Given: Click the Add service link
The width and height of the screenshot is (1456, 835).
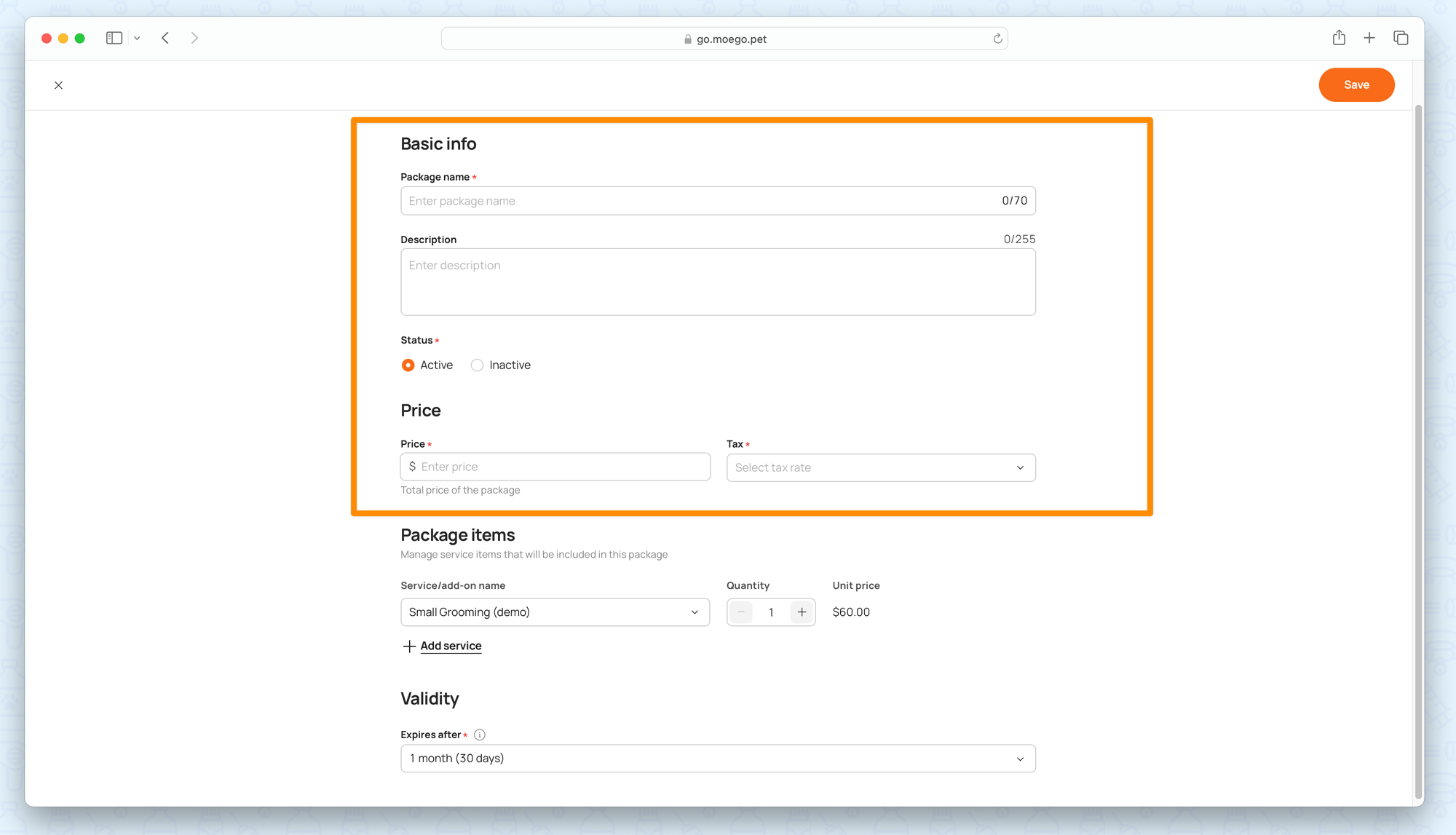Looking at the screenshot, I should (x=450, y=646).
